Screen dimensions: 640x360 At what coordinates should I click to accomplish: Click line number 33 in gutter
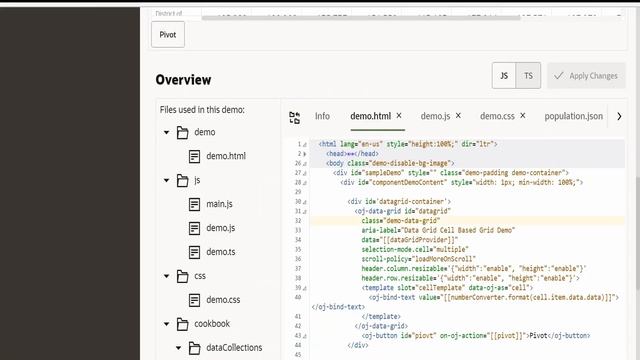tap(298, 230)
